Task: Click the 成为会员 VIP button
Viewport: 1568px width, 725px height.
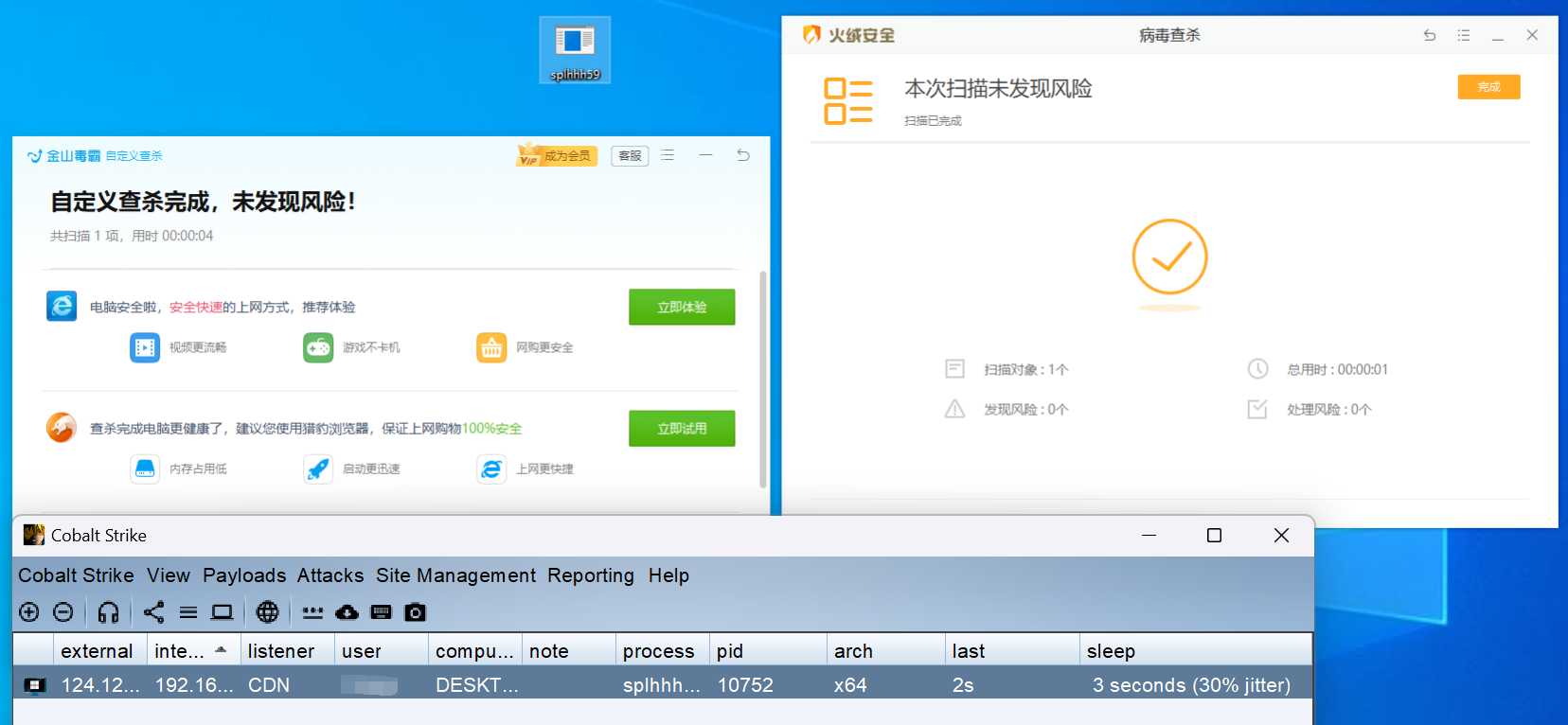Action: click(558, 155)
